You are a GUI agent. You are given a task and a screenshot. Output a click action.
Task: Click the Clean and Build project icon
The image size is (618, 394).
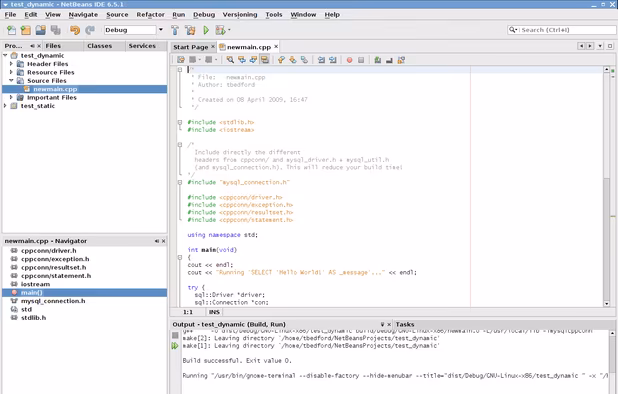coord(190,30)
